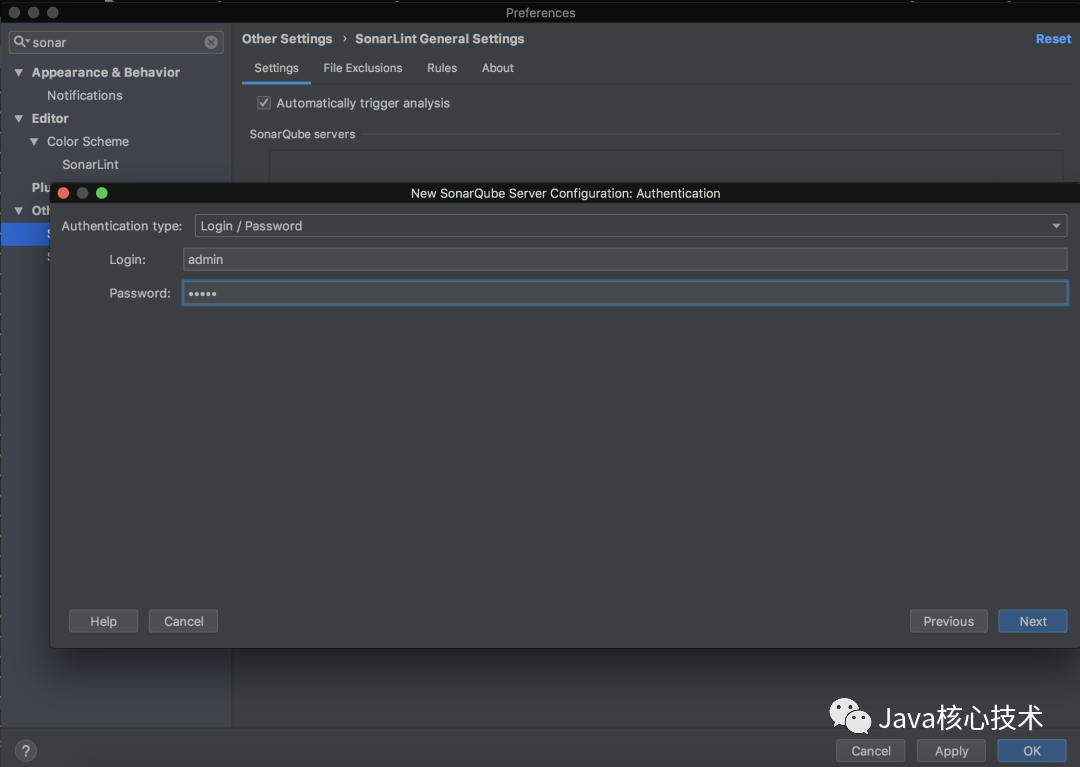Click the search magnifier icon
Image resolution: width=1080 pixels, height=767 pixels.
tap(20, 41)
